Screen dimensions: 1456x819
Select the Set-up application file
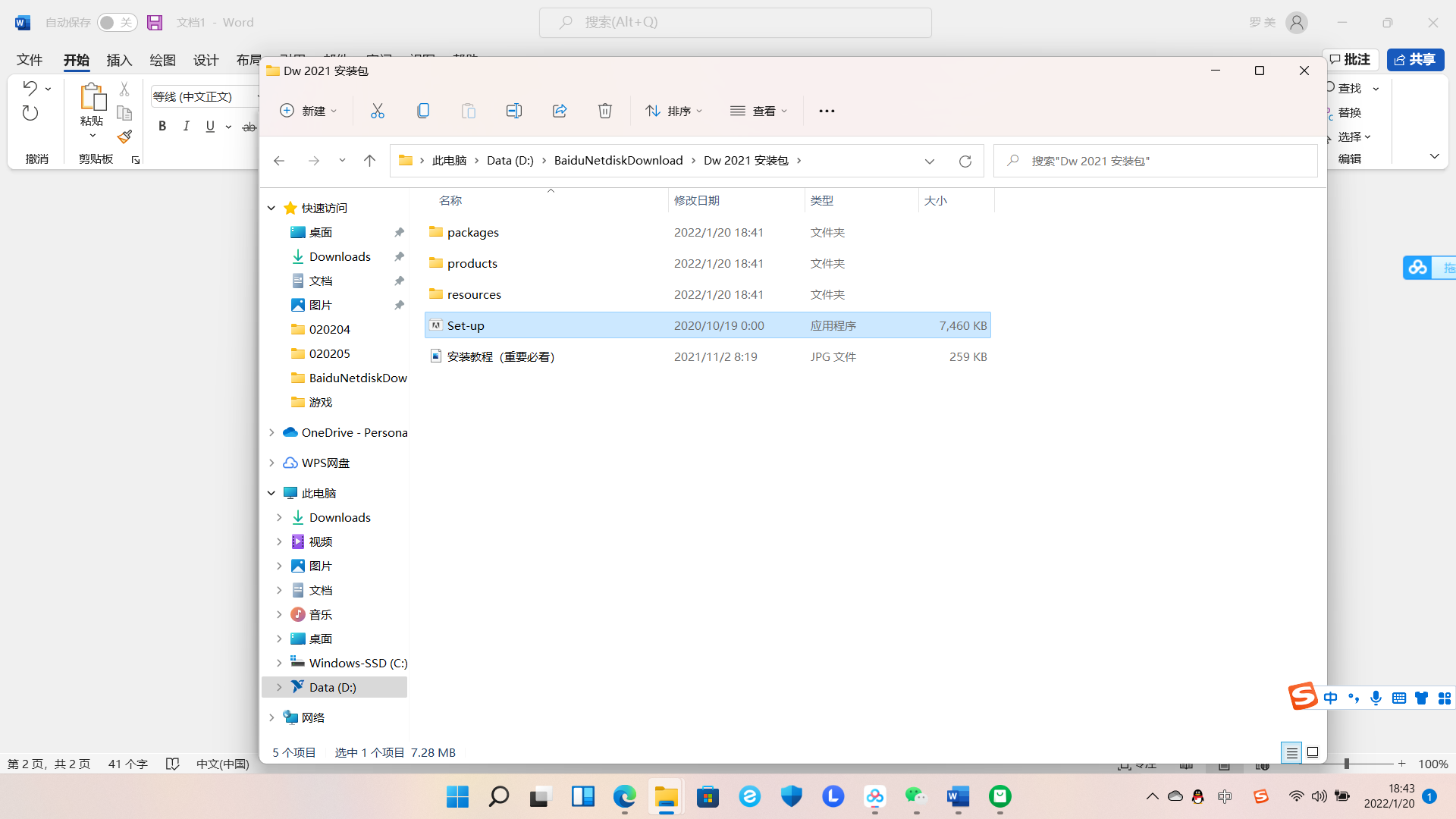(465, 325)
